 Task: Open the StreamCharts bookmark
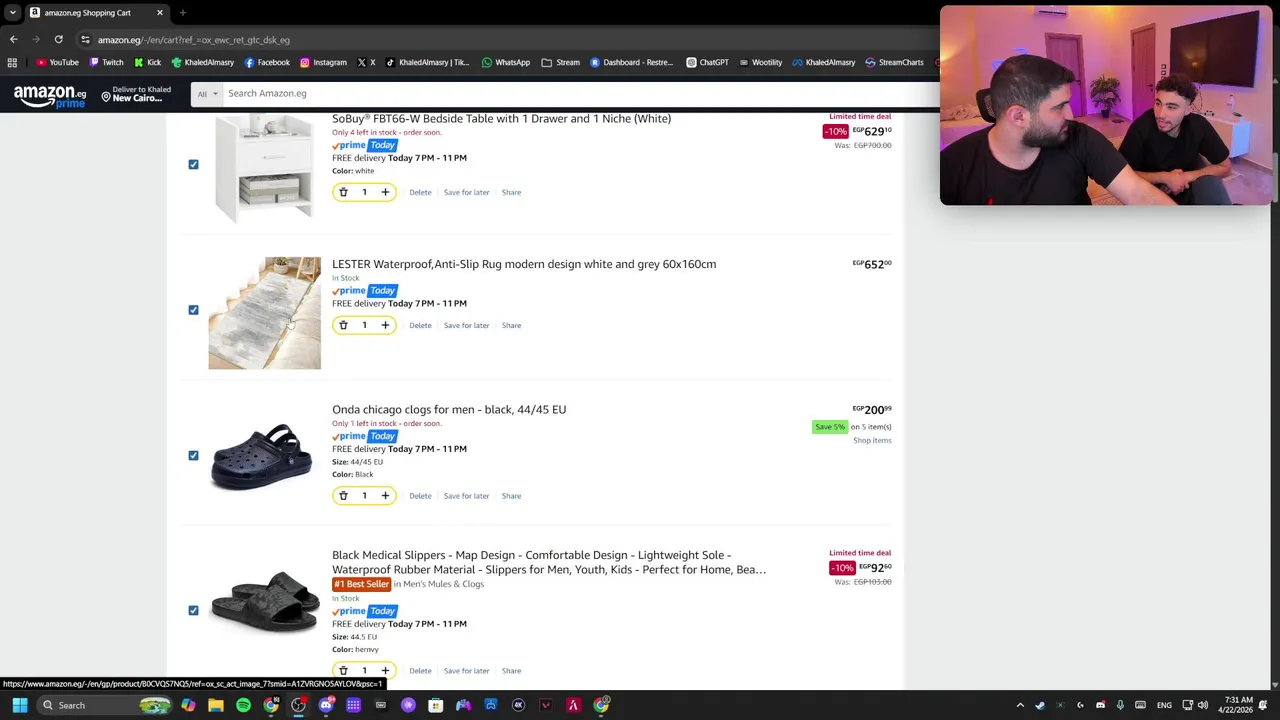click(894, 62)
